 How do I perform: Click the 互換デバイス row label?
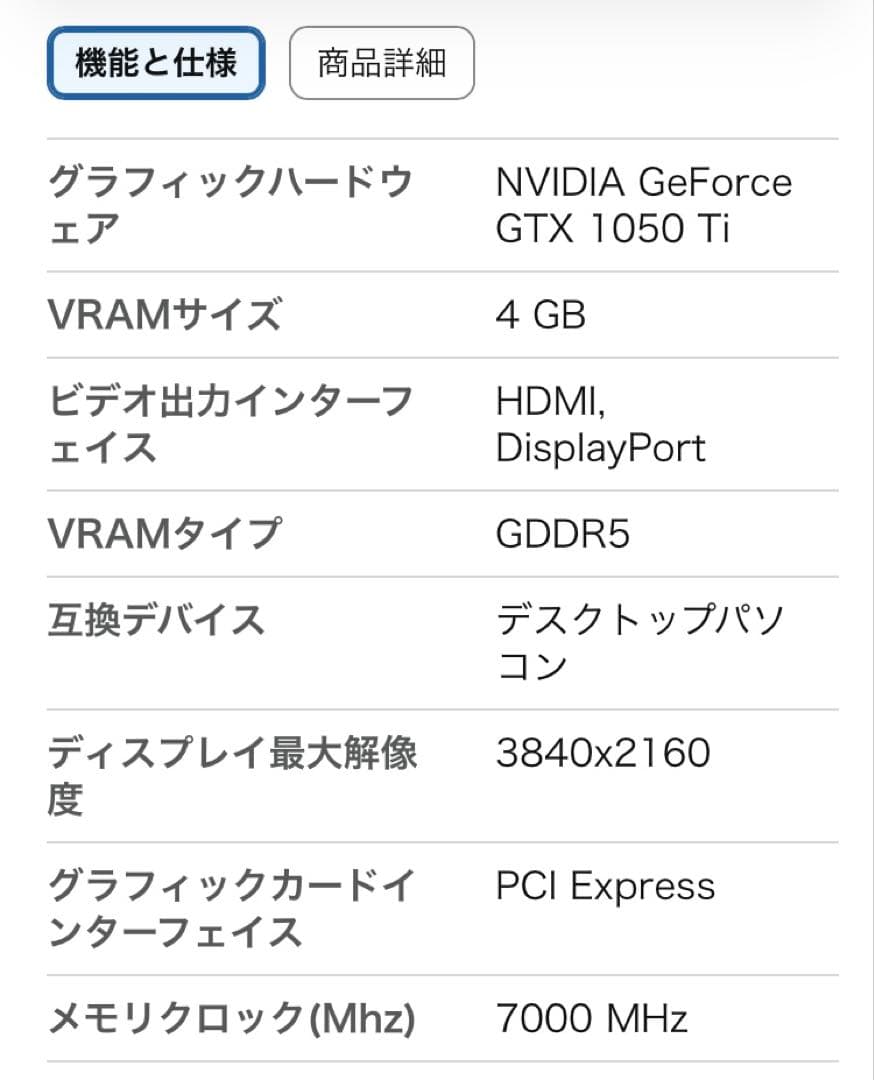click(x=155, y=621)
